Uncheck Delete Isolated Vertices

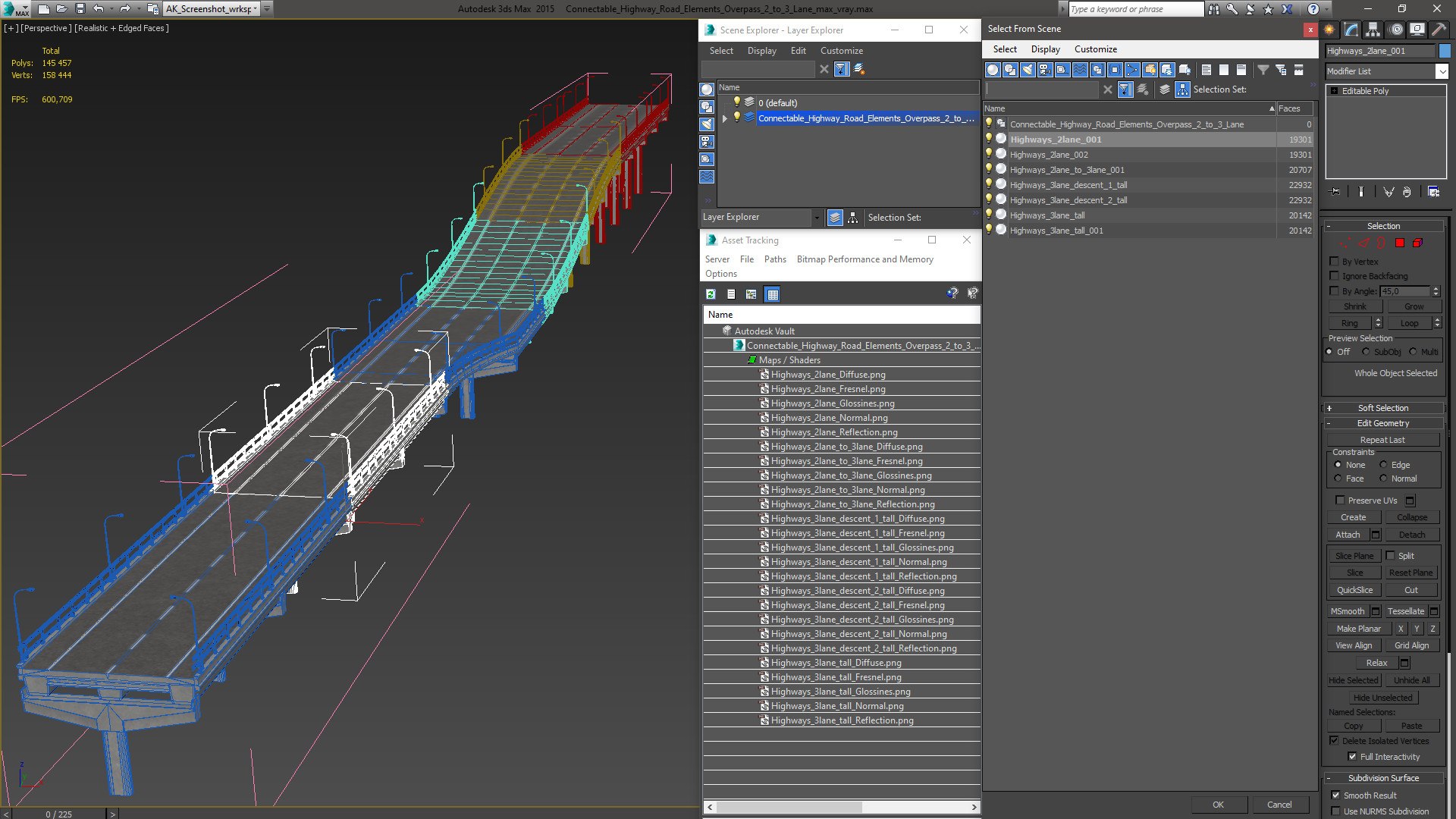pos(1335,741)
